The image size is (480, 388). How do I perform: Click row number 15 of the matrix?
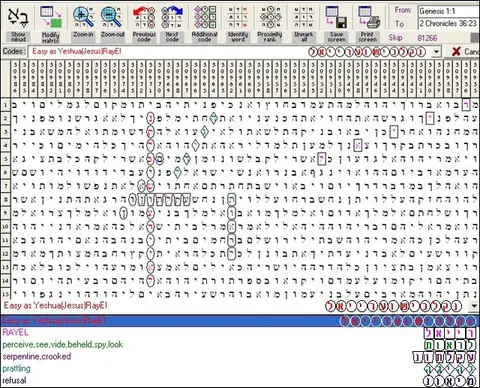(x=5, y=294)
